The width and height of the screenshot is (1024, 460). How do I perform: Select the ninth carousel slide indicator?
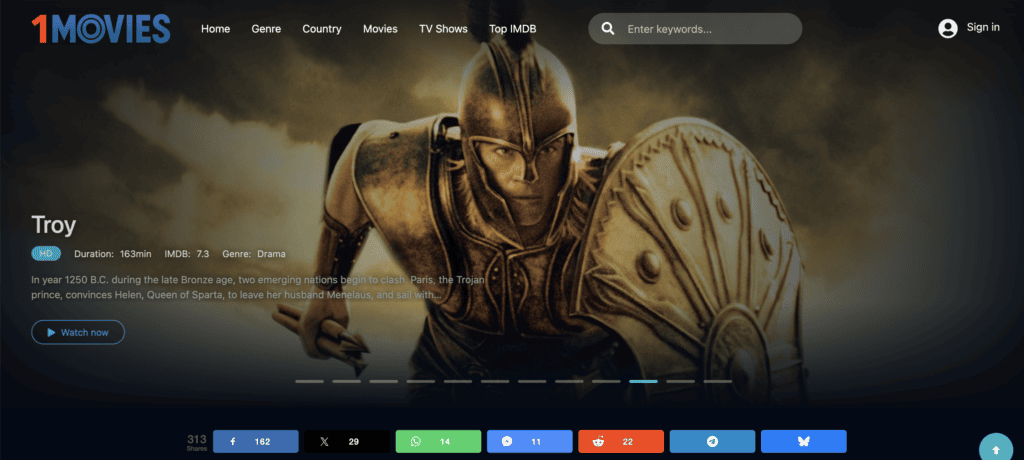tap(607, 381)
